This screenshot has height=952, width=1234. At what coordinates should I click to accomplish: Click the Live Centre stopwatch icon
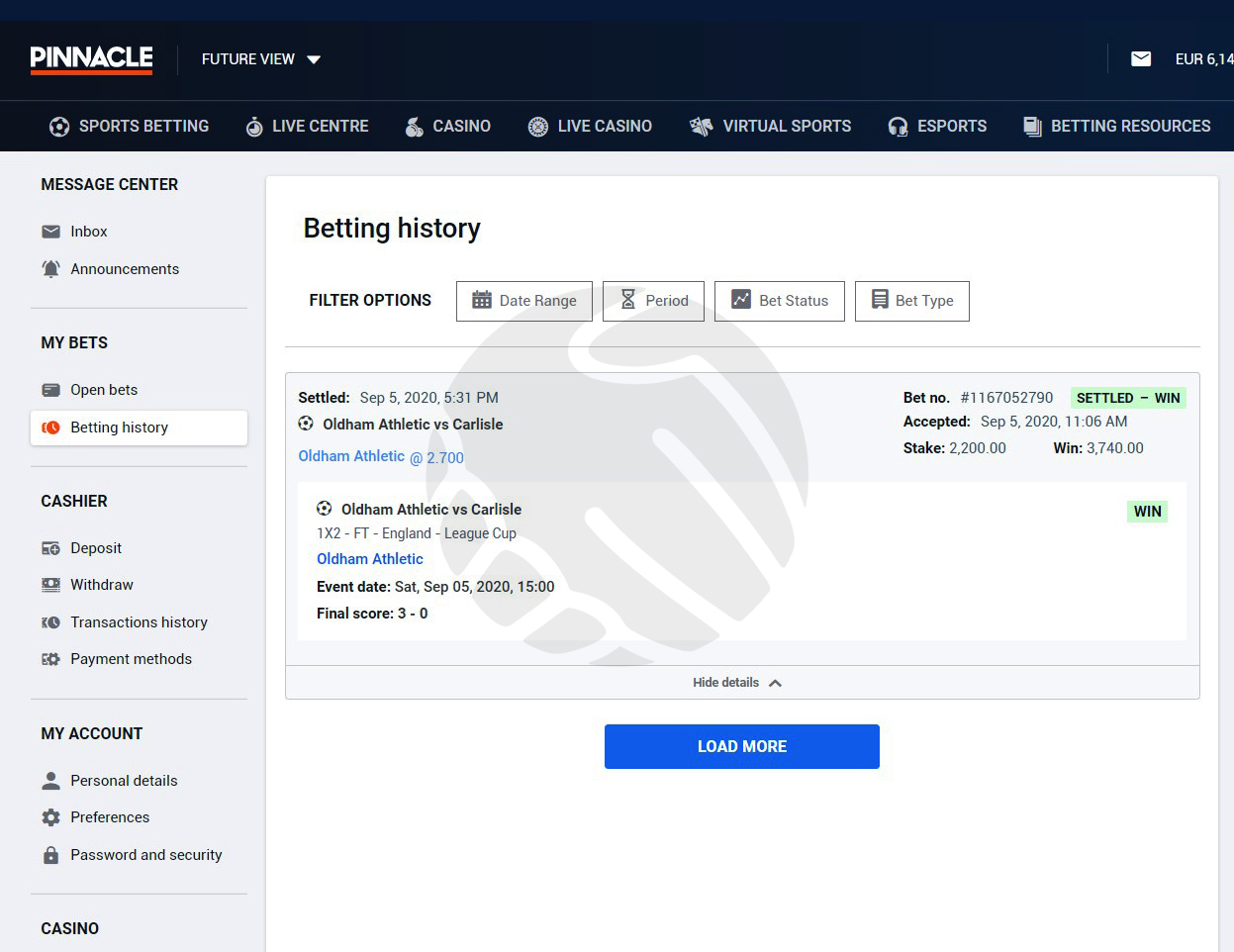[x=254, y=127]
